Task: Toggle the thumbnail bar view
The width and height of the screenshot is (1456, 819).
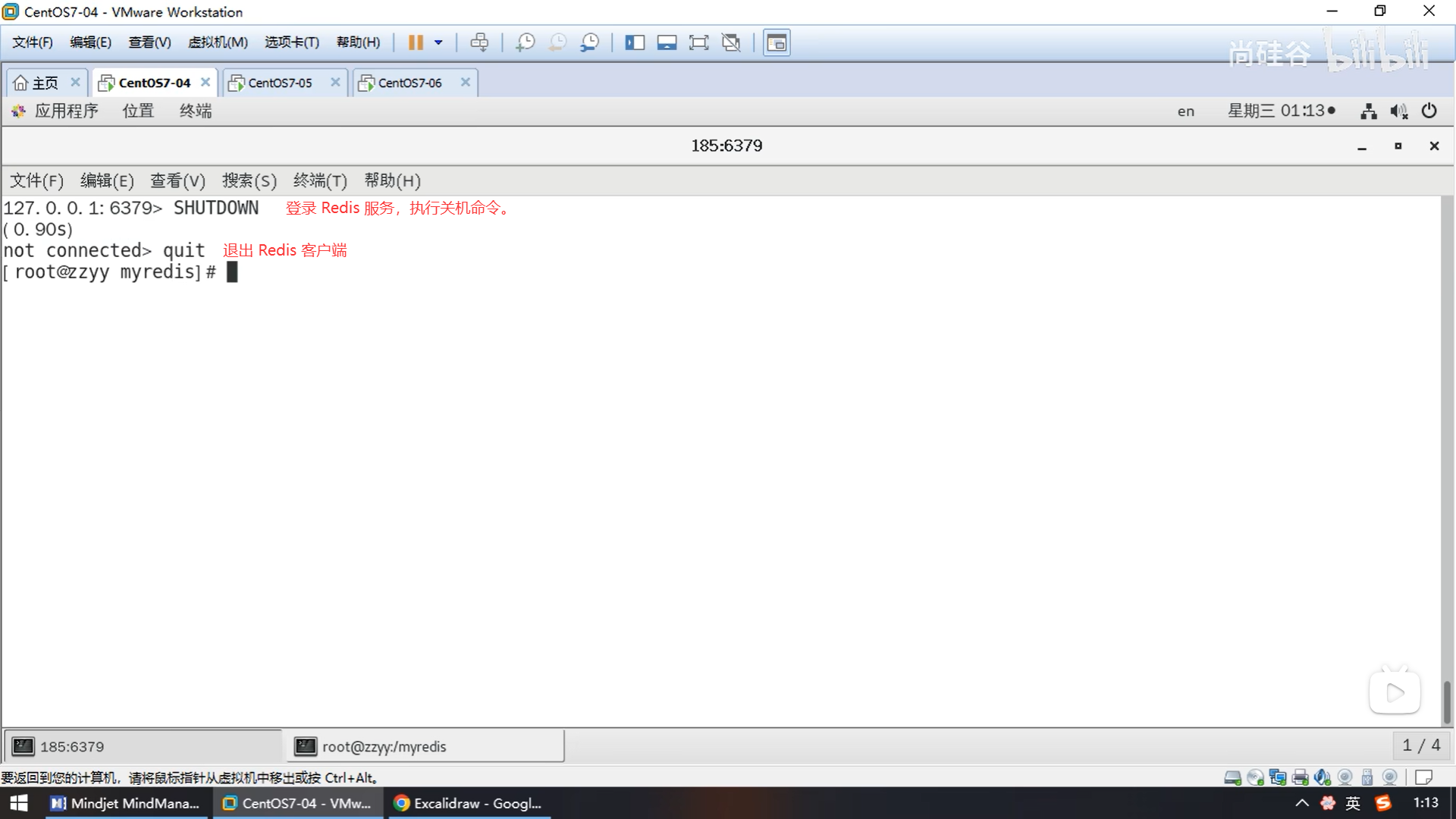Action: [667, 42]
